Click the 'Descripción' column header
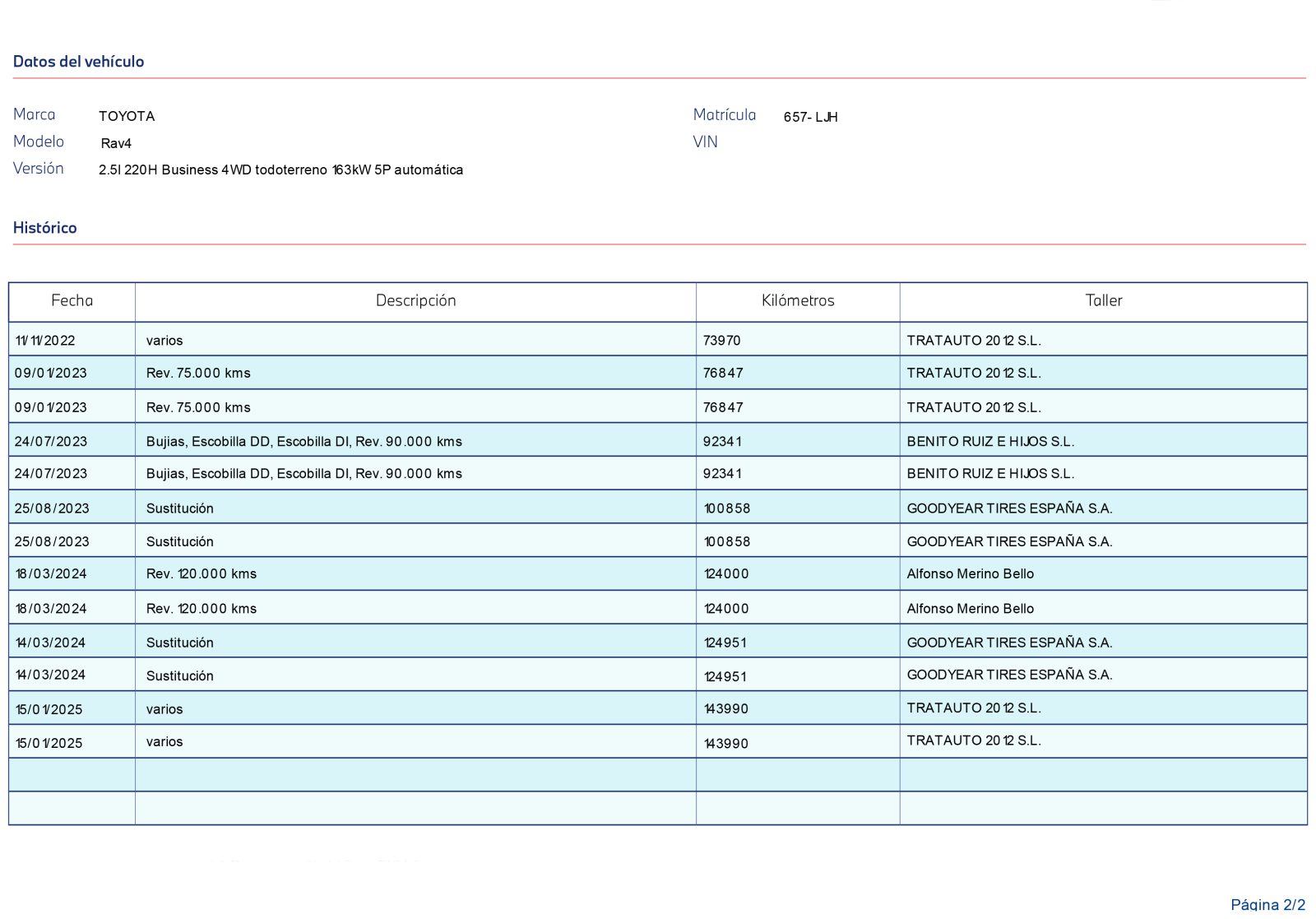The image size is (1316, 919). 415,301
